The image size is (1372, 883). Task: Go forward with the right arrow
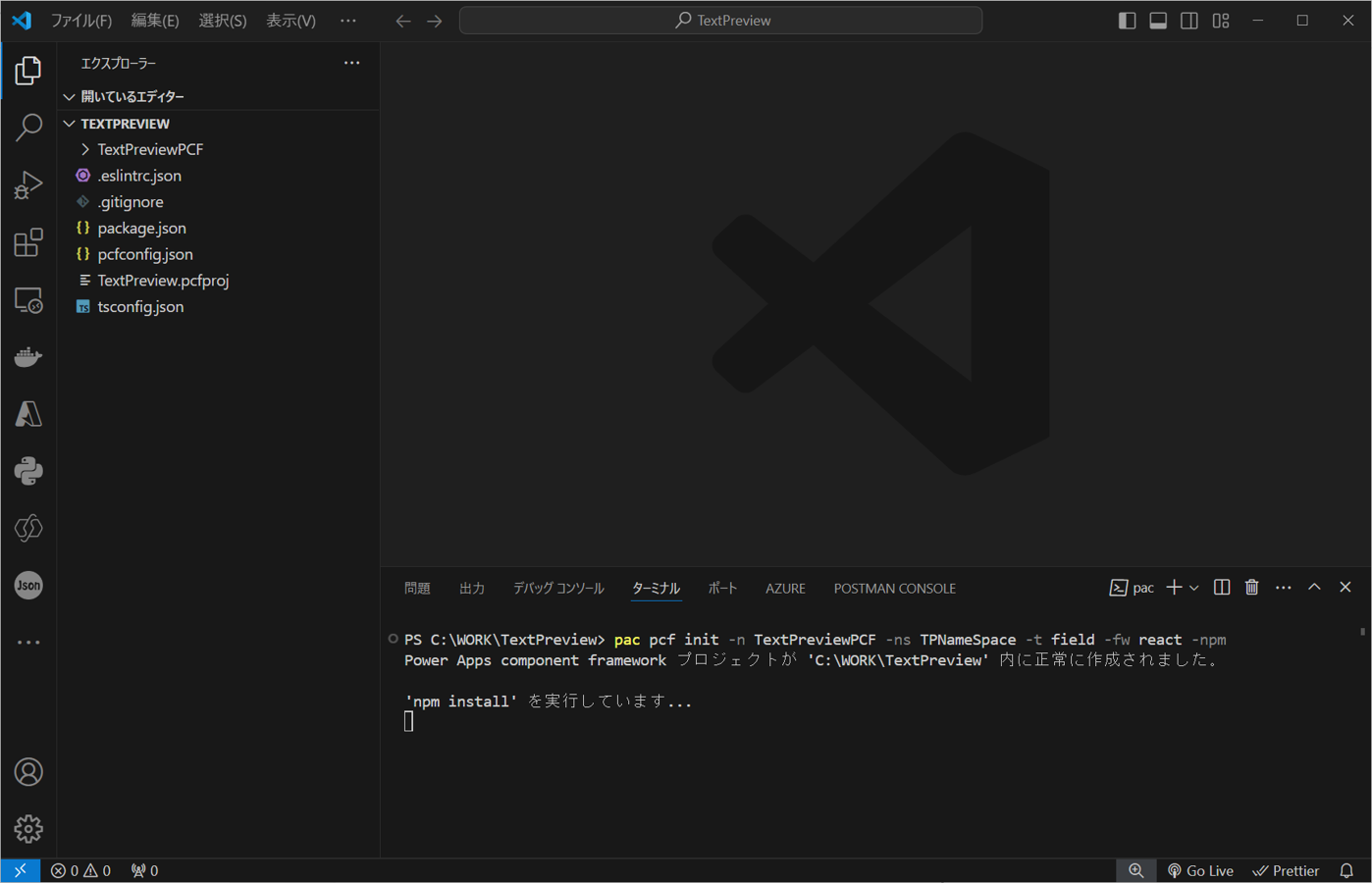point(435,21)
